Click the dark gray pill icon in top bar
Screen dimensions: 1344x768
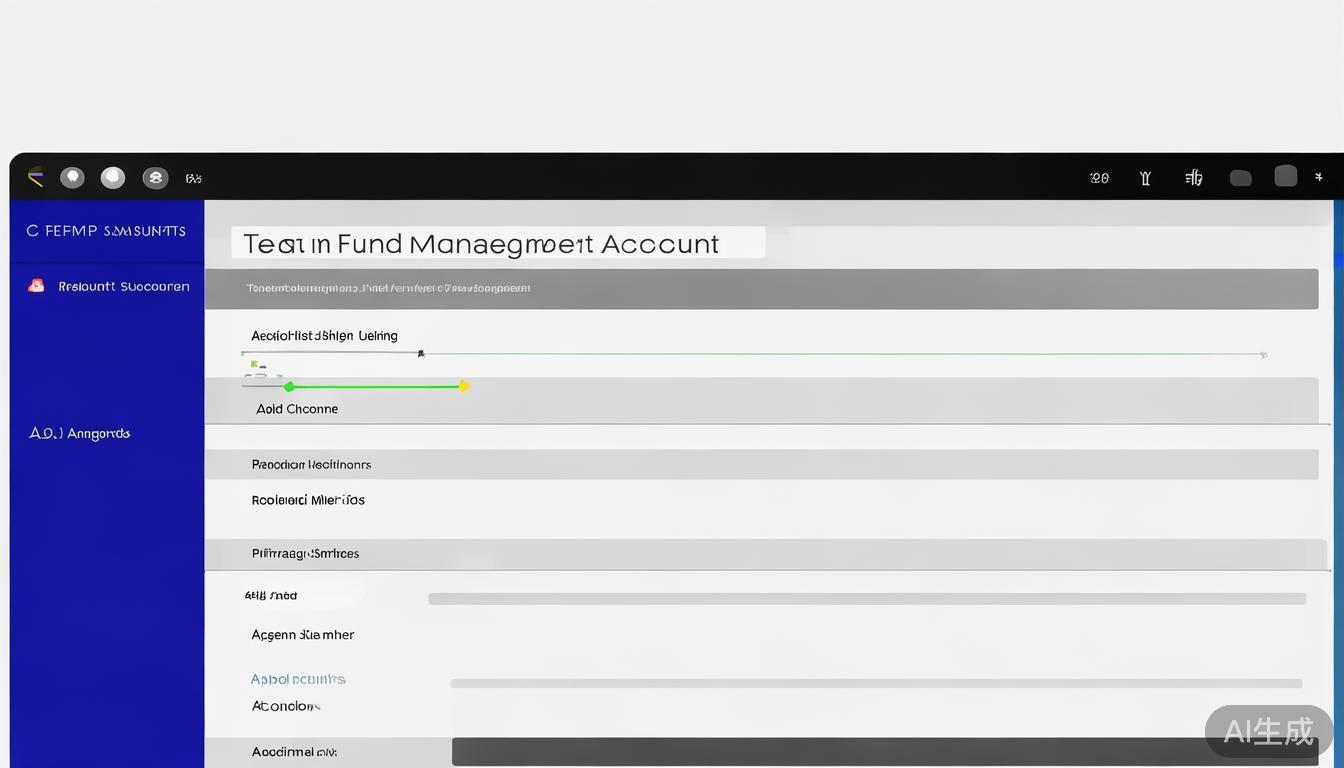coord(1241,178)
